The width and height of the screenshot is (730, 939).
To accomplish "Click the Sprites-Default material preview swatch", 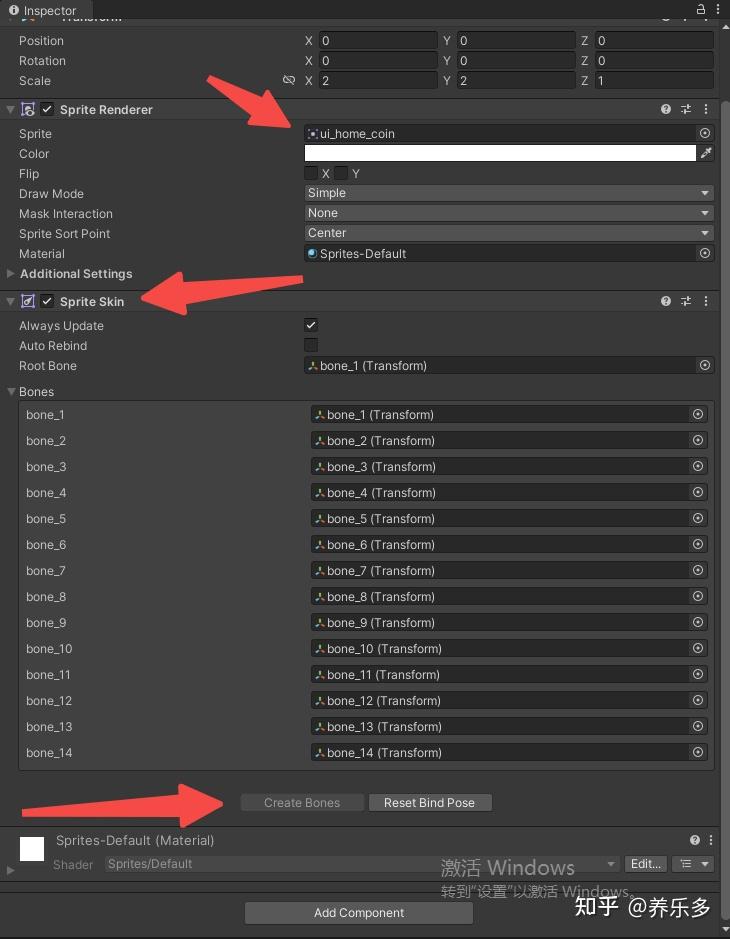I will [x=32, y=849].
